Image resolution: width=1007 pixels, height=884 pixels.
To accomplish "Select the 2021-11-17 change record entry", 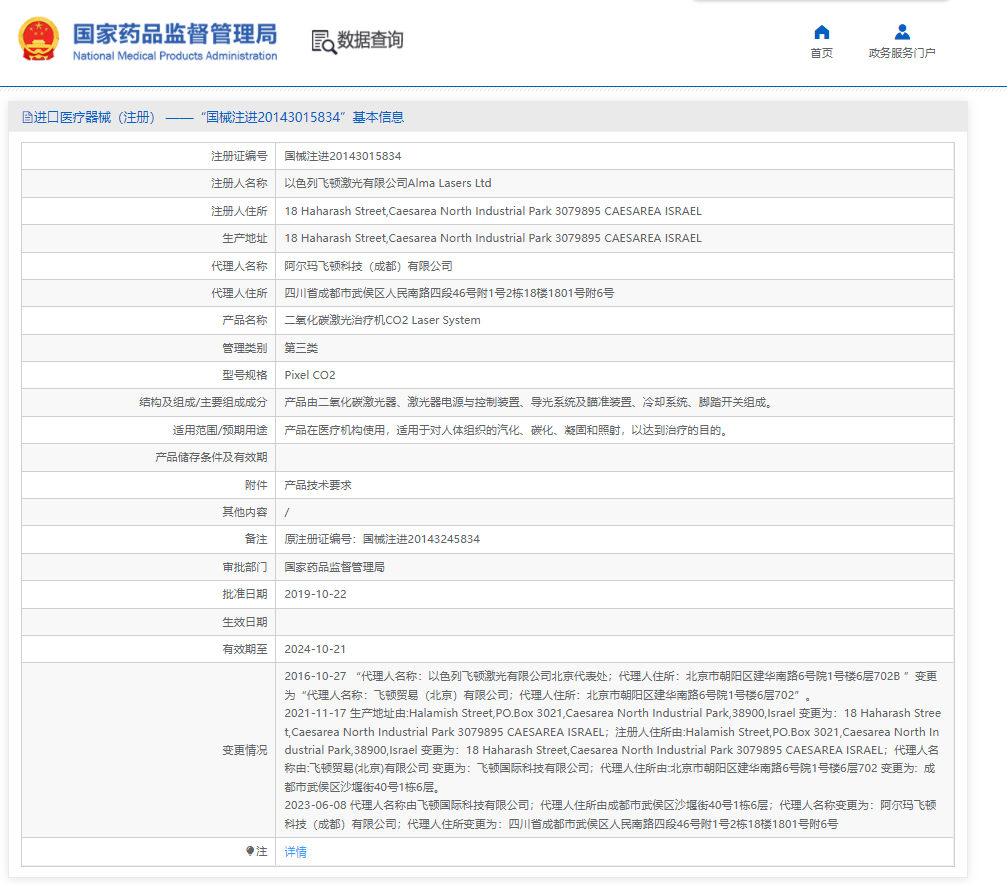I will pyautogui.click(x=613, y=750).
